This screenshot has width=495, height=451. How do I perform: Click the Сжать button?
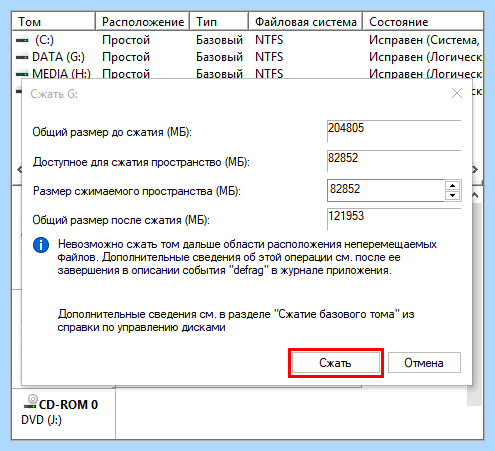[x=336, y=363]
